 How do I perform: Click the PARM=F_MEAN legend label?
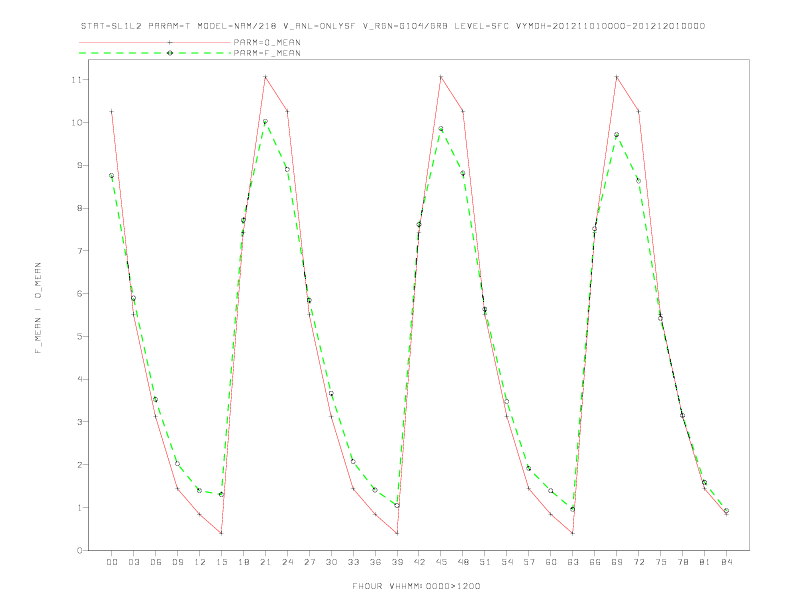tap(267, 53)
